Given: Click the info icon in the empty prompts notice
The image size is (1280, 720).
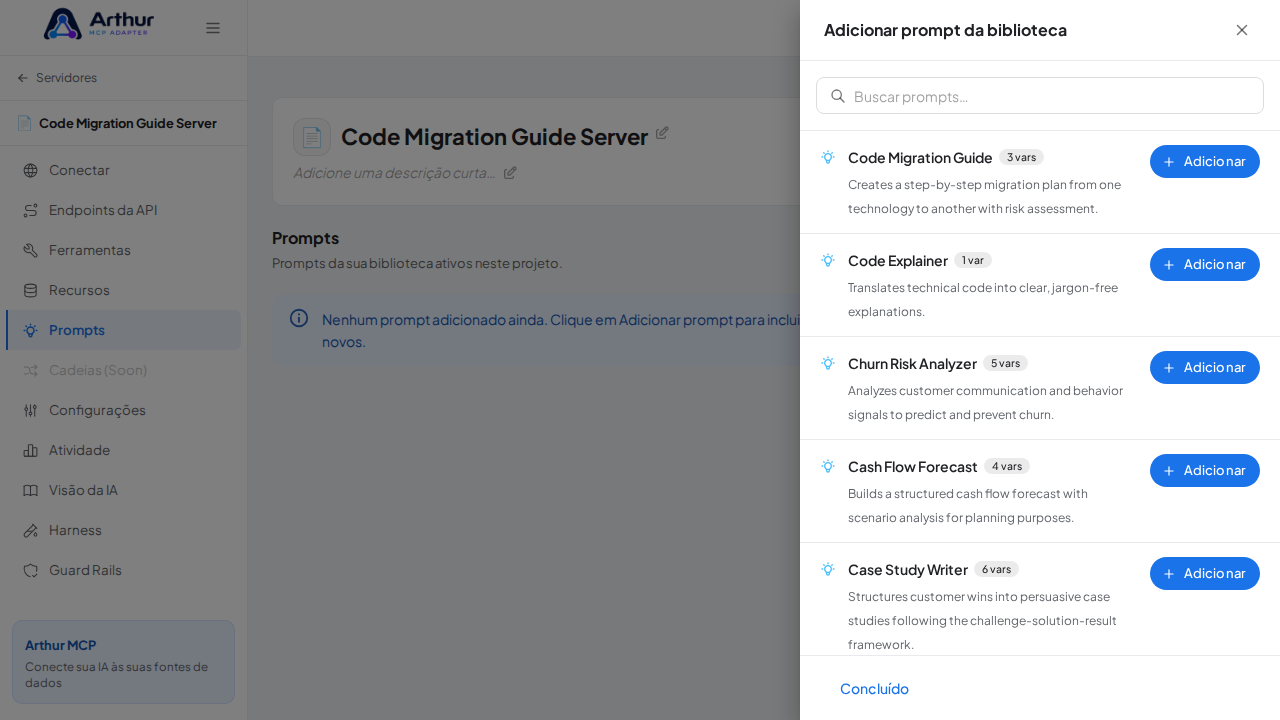Looking at the screenshot, I should 299,318.
